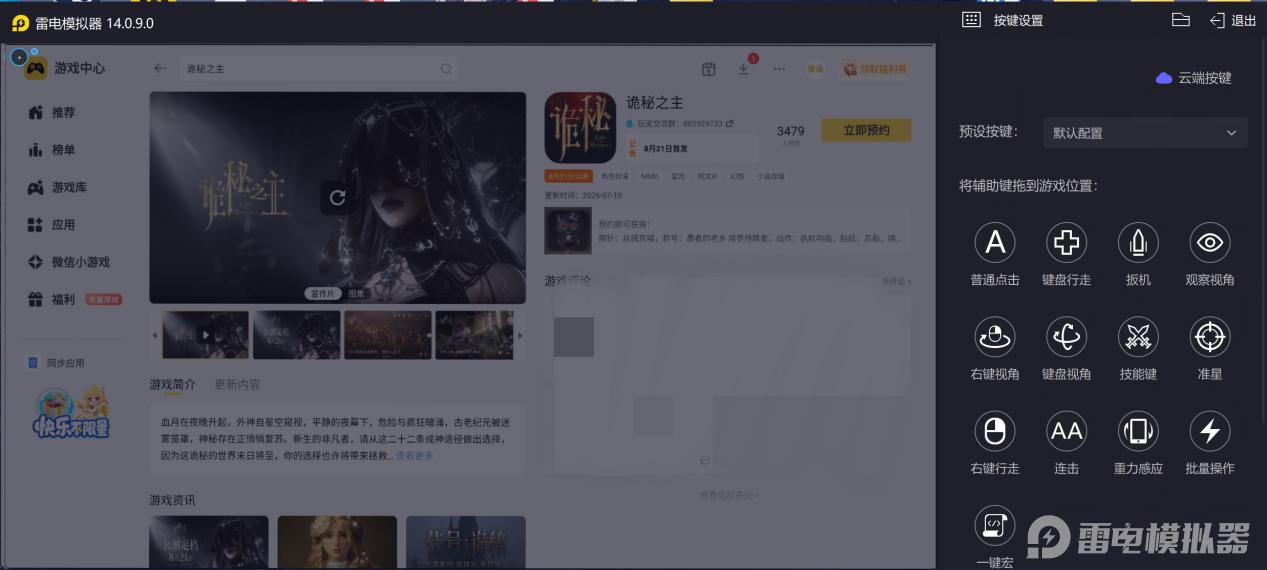Show the 图集 media tab

[x=358, y=294]
